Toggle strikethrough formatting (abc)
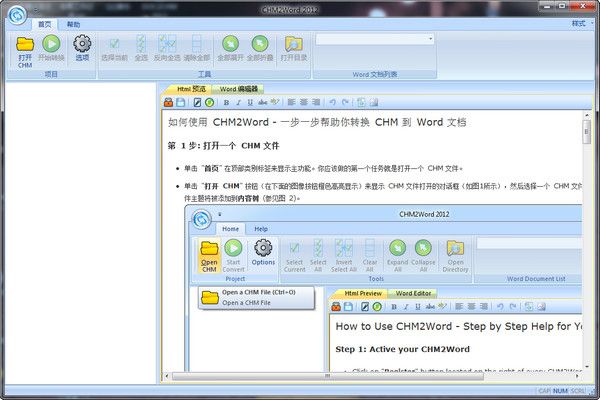The width and height of the screenshot is (600, 400). (262, 103)
